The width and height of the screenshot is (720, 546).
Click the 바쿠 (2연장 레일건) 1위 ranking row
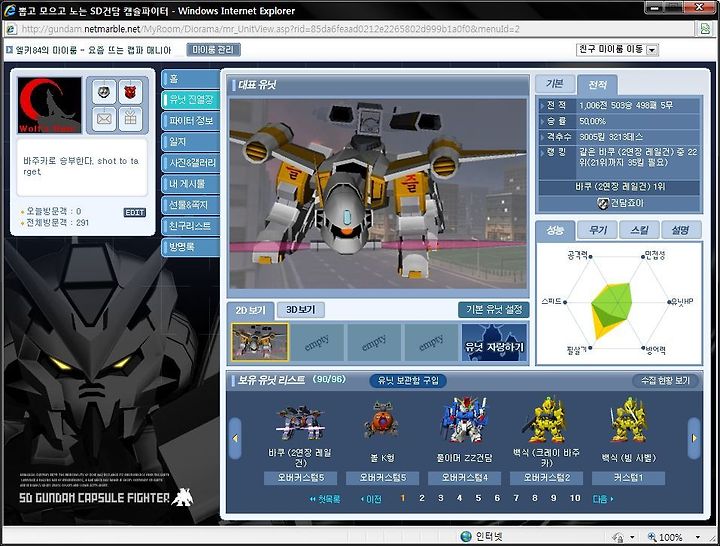tap(619, 187)
